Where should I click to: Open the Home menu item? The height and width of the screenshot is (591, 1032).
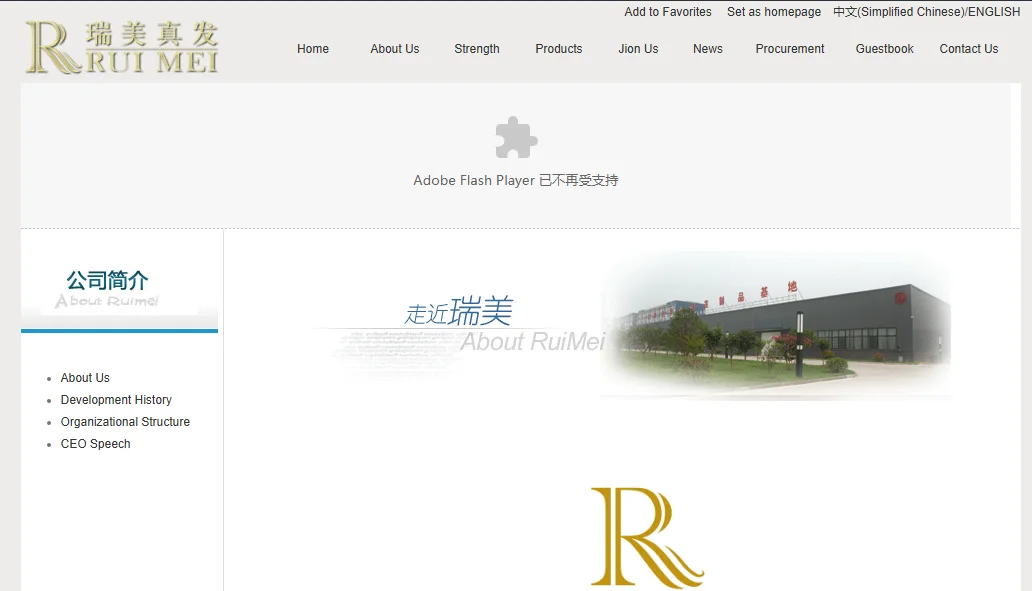click(313, 49)
